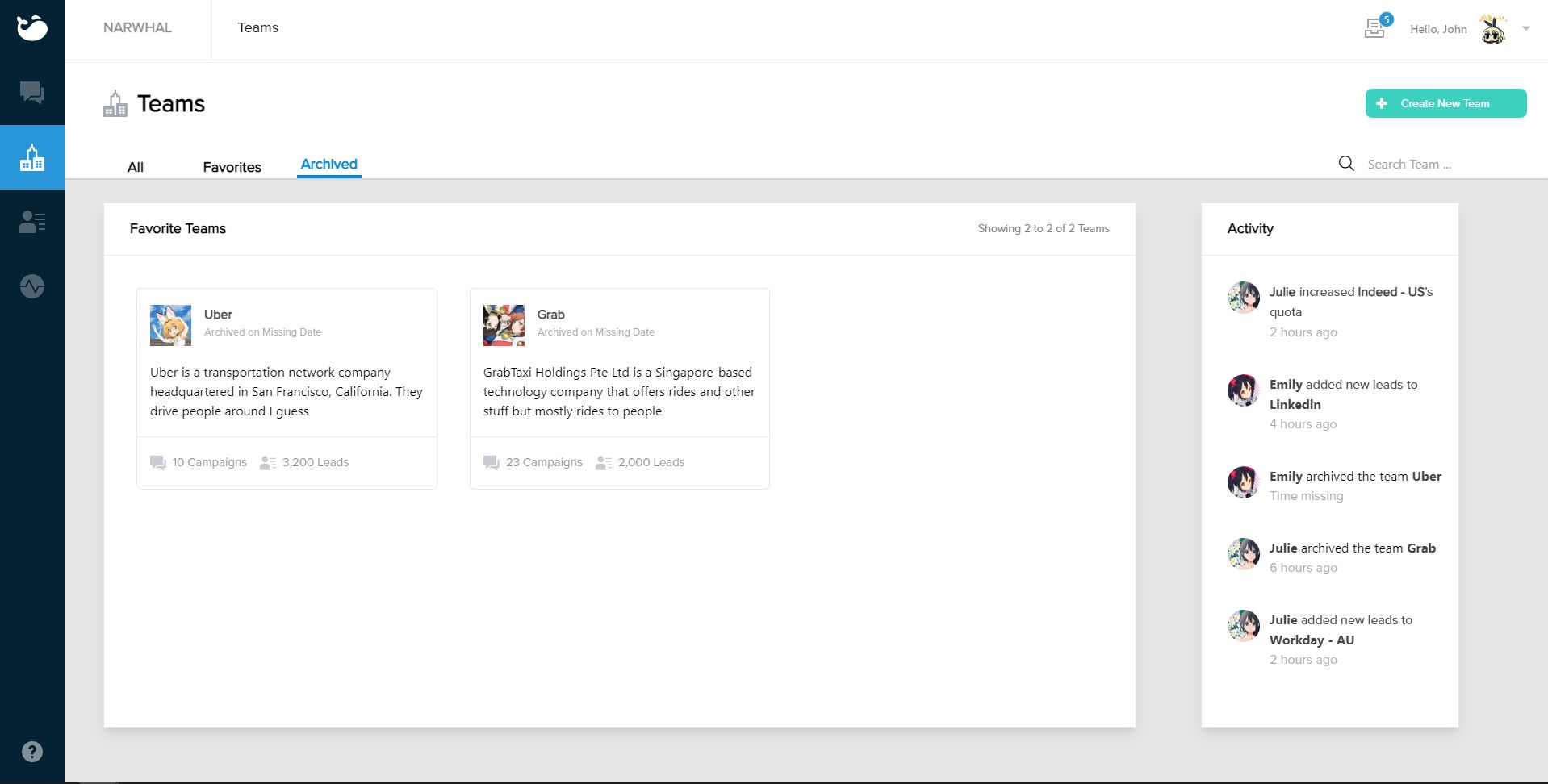Click Uber's campaigns chat icon

pos(157,462)
